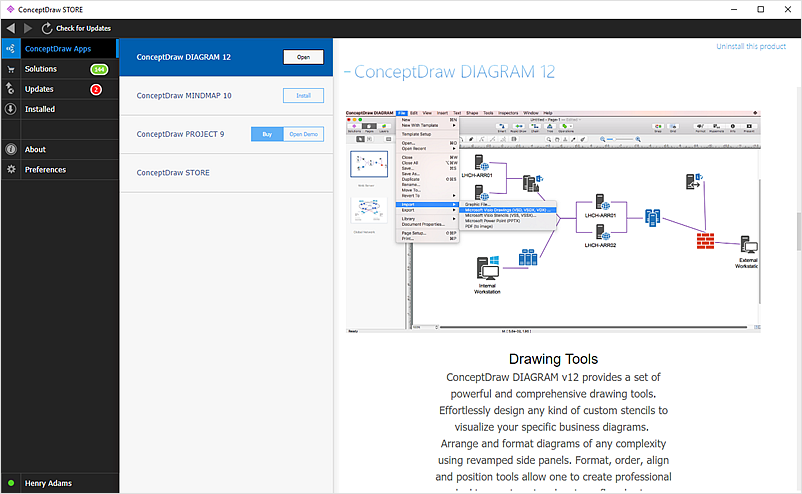Click the Solutions shopping cart icon

11,69
